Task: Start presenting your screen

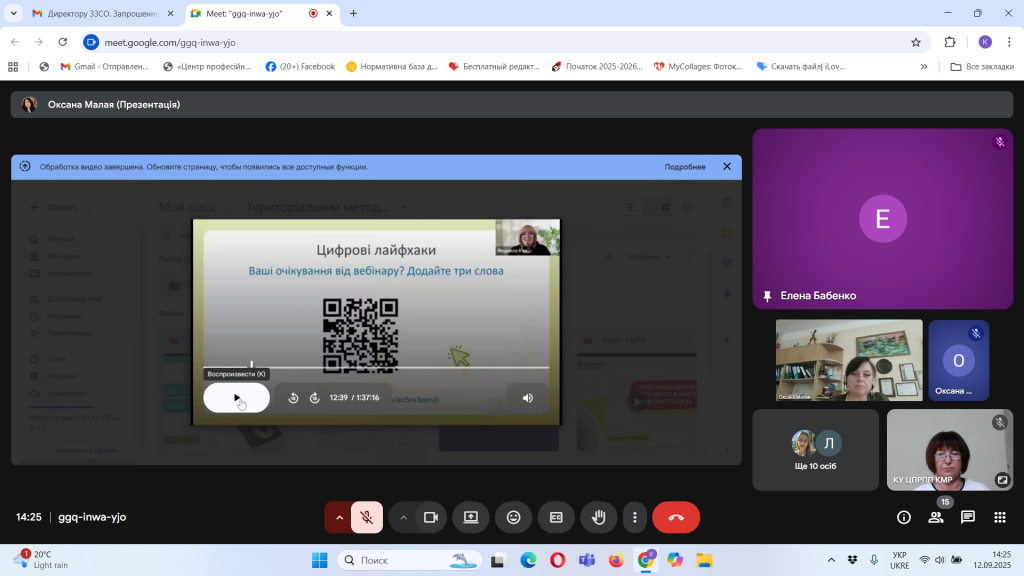Action: pyautogui.click(x=471, y=517)
